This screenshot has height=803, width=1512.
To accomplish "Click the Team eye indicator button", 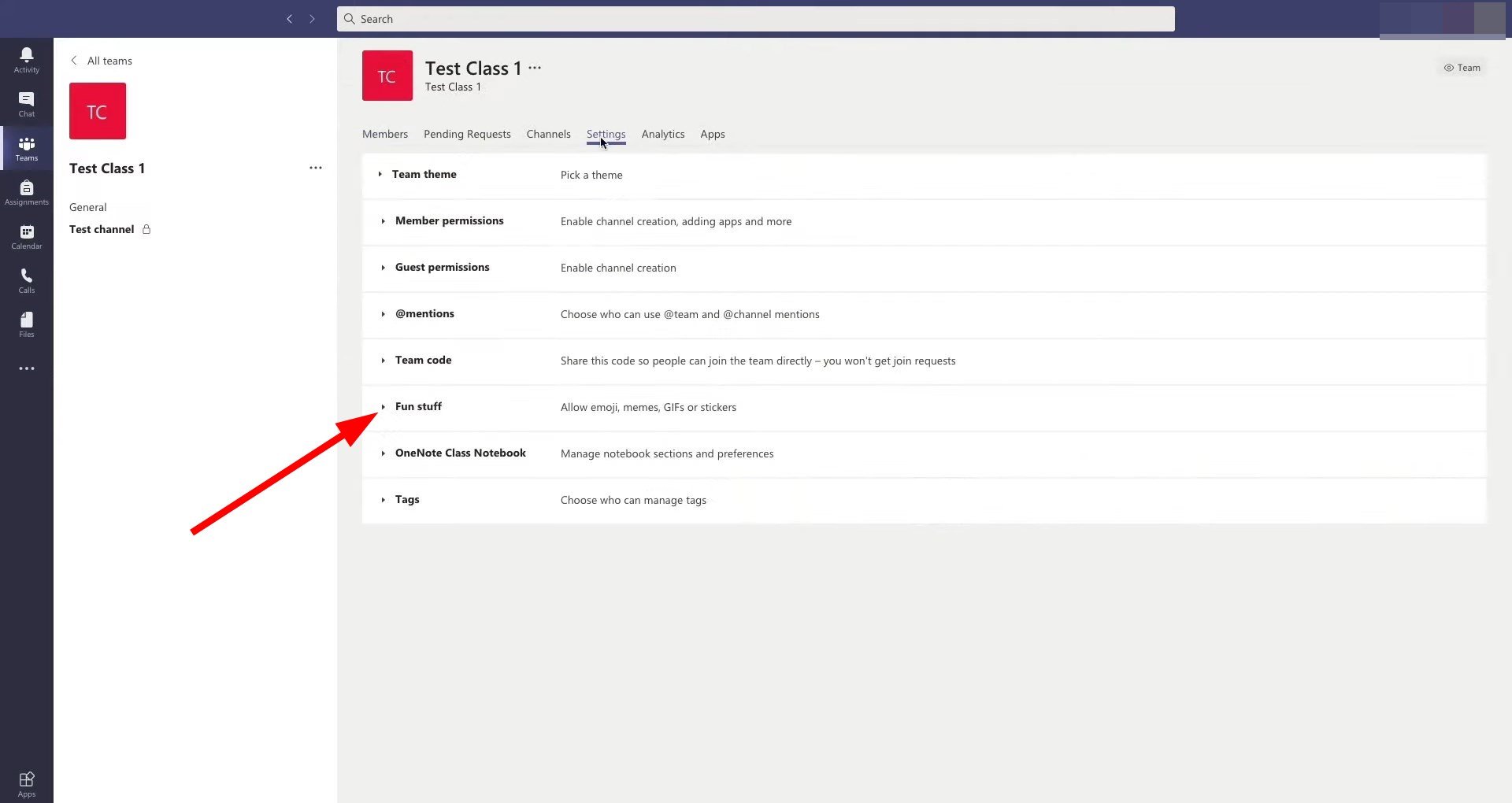I will 1462,68.
